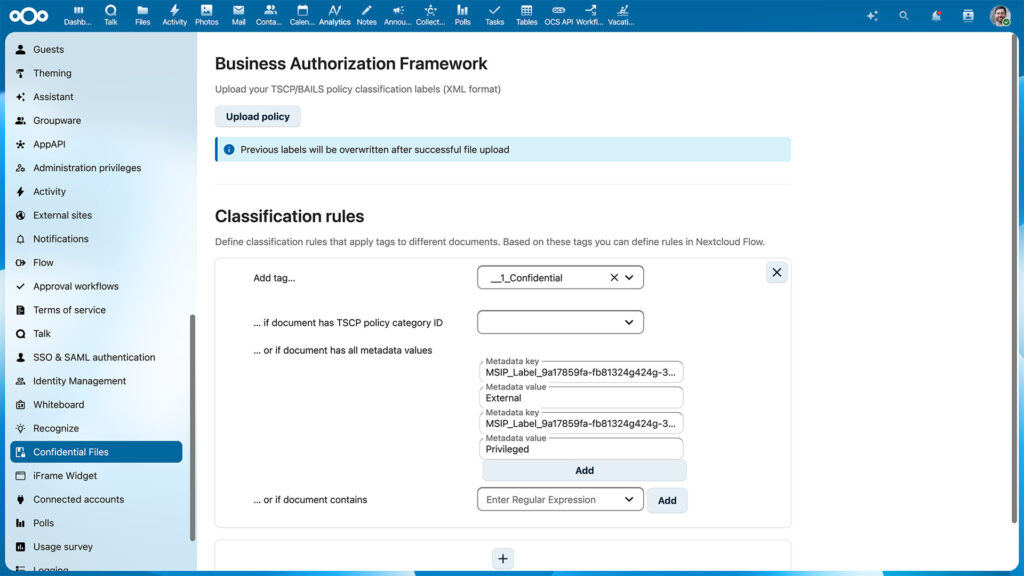Screen dimensions: 1024x576
Task: Open the Photos app in top bar
Action: click(x=206, y=15)
